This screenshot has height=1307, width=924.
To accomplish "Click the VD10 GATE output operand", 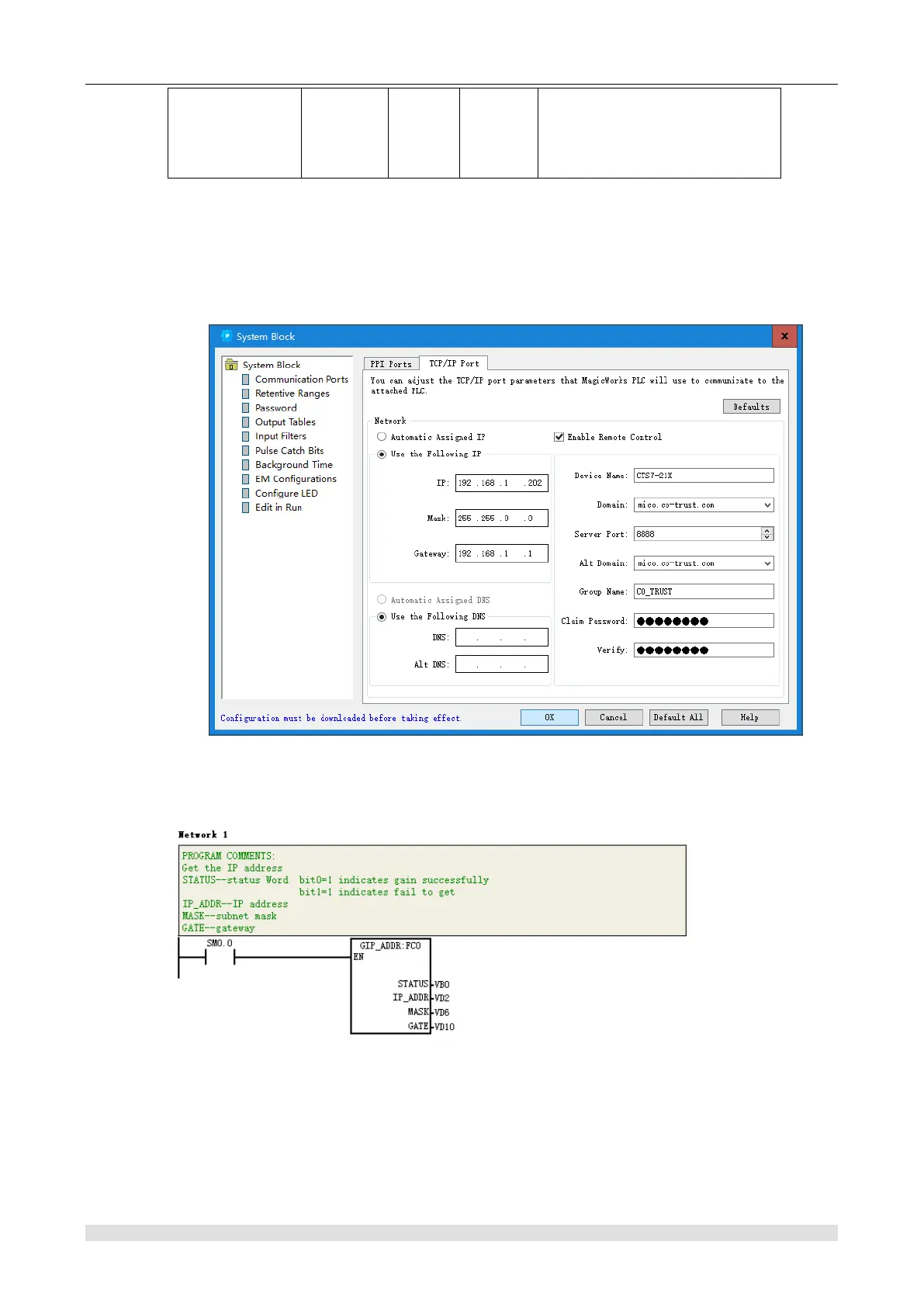I will [x=445, y=1027].
